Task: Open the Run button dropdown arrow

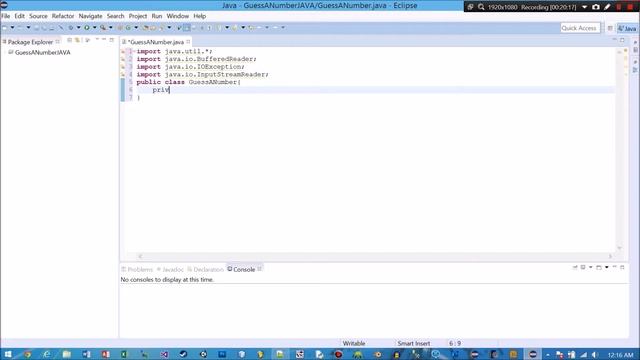Action: [x=94, y=28]
